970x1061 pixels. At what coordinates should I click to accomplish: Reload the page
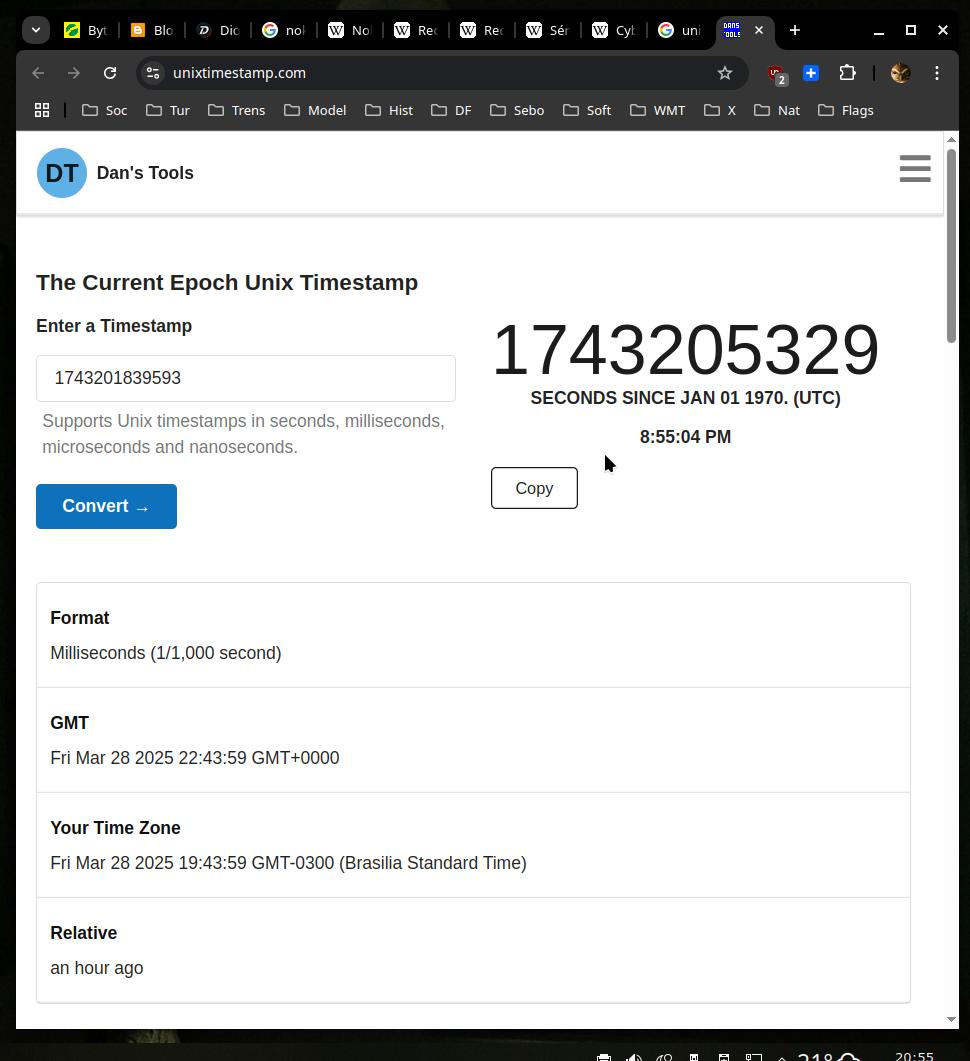tap(110, 73)
